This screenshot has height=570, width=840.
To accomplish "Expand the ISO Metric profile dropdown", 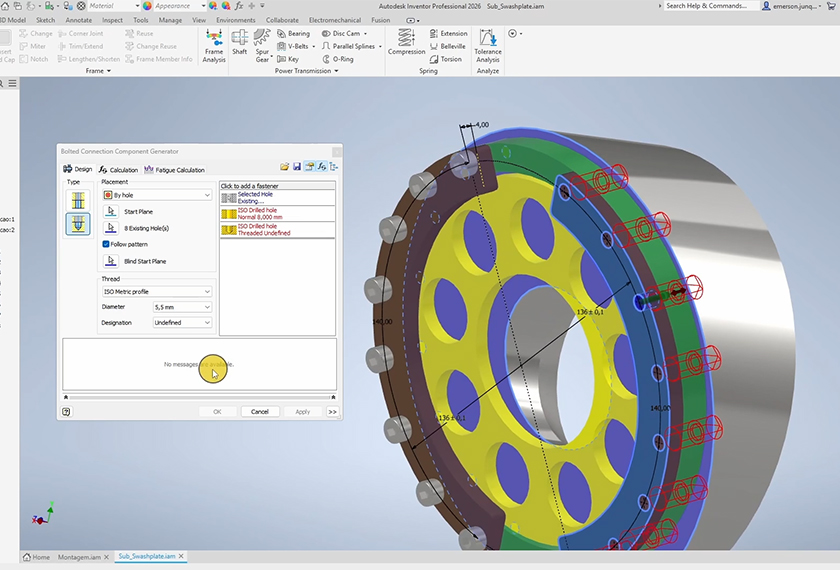I will [157, 291].
